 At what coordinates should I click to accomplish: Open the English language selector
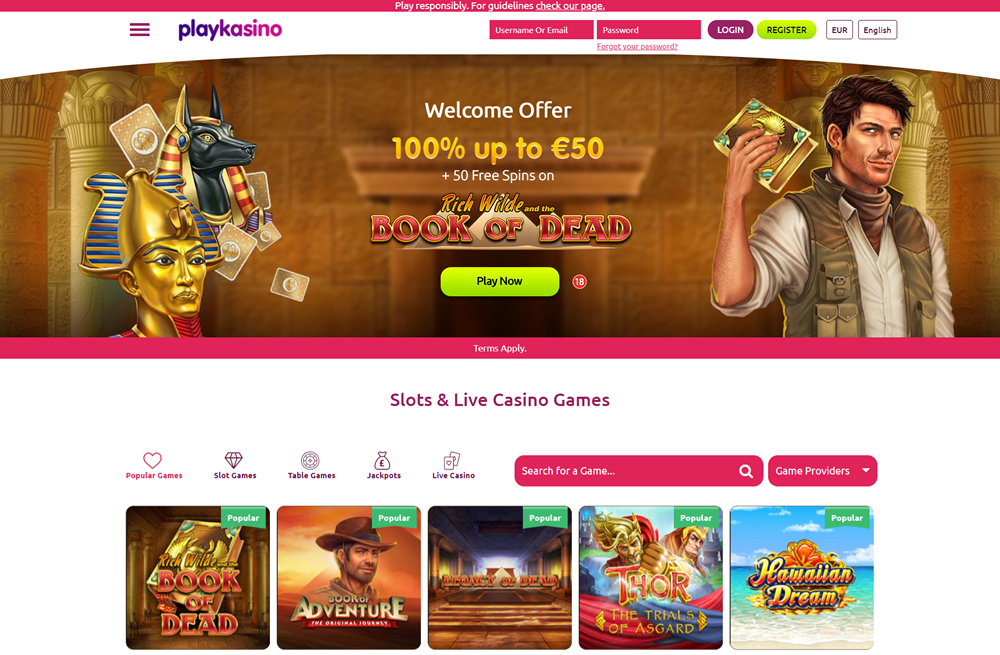point(877,30)
